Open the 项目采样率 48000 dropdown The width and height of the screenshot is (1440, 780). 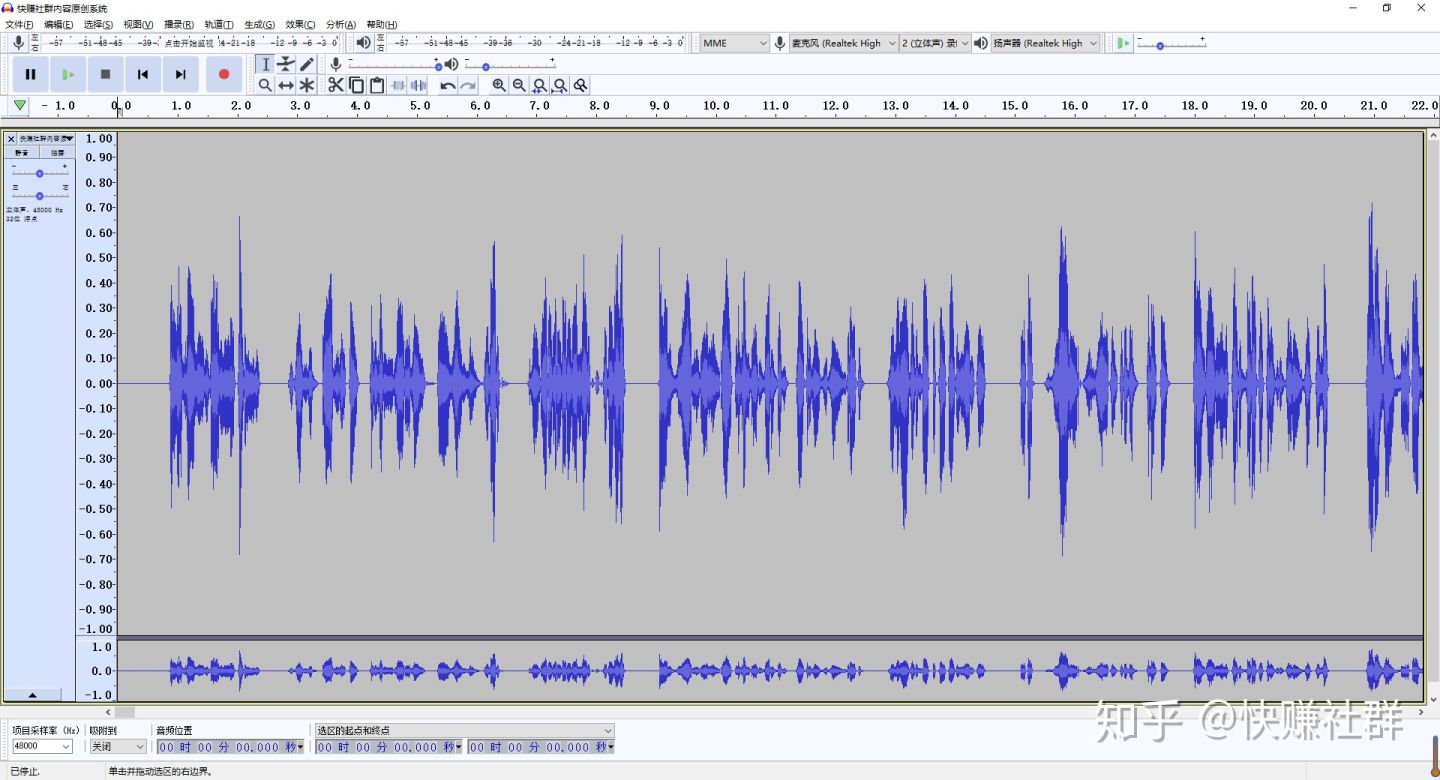pos(42,746)
